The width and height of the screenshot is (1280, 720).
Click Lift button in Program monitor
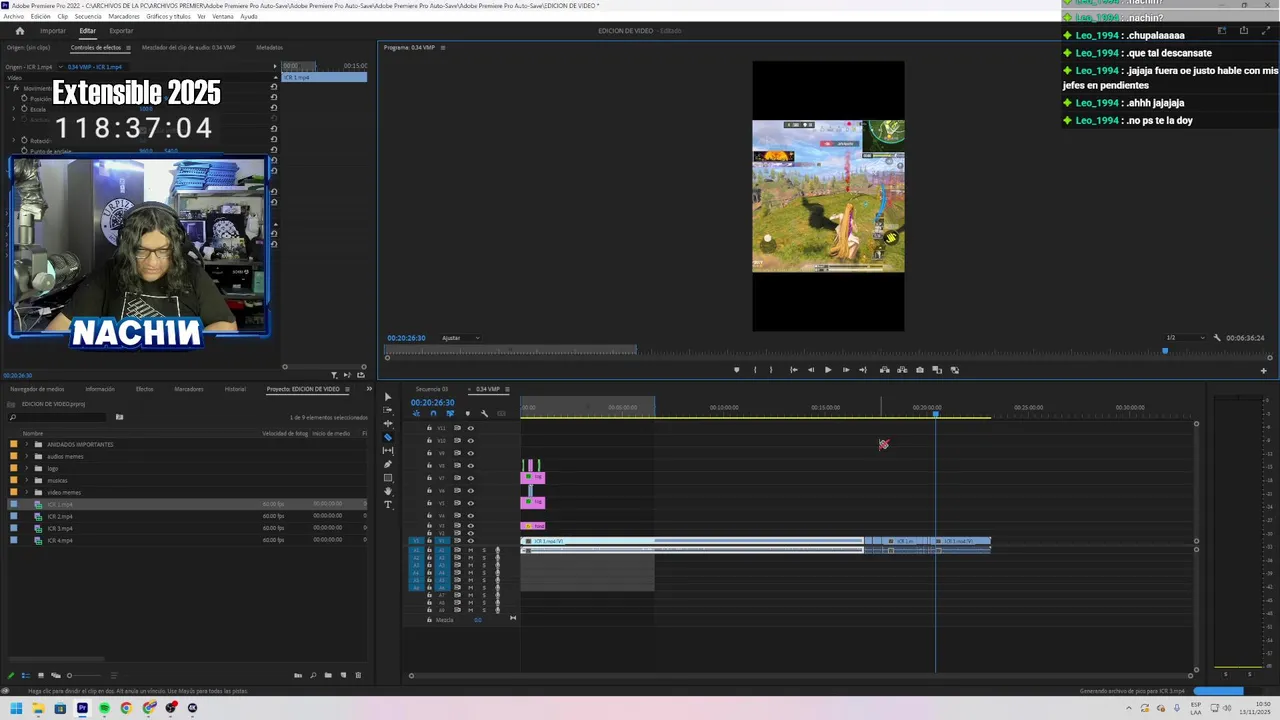coord(884,370)
